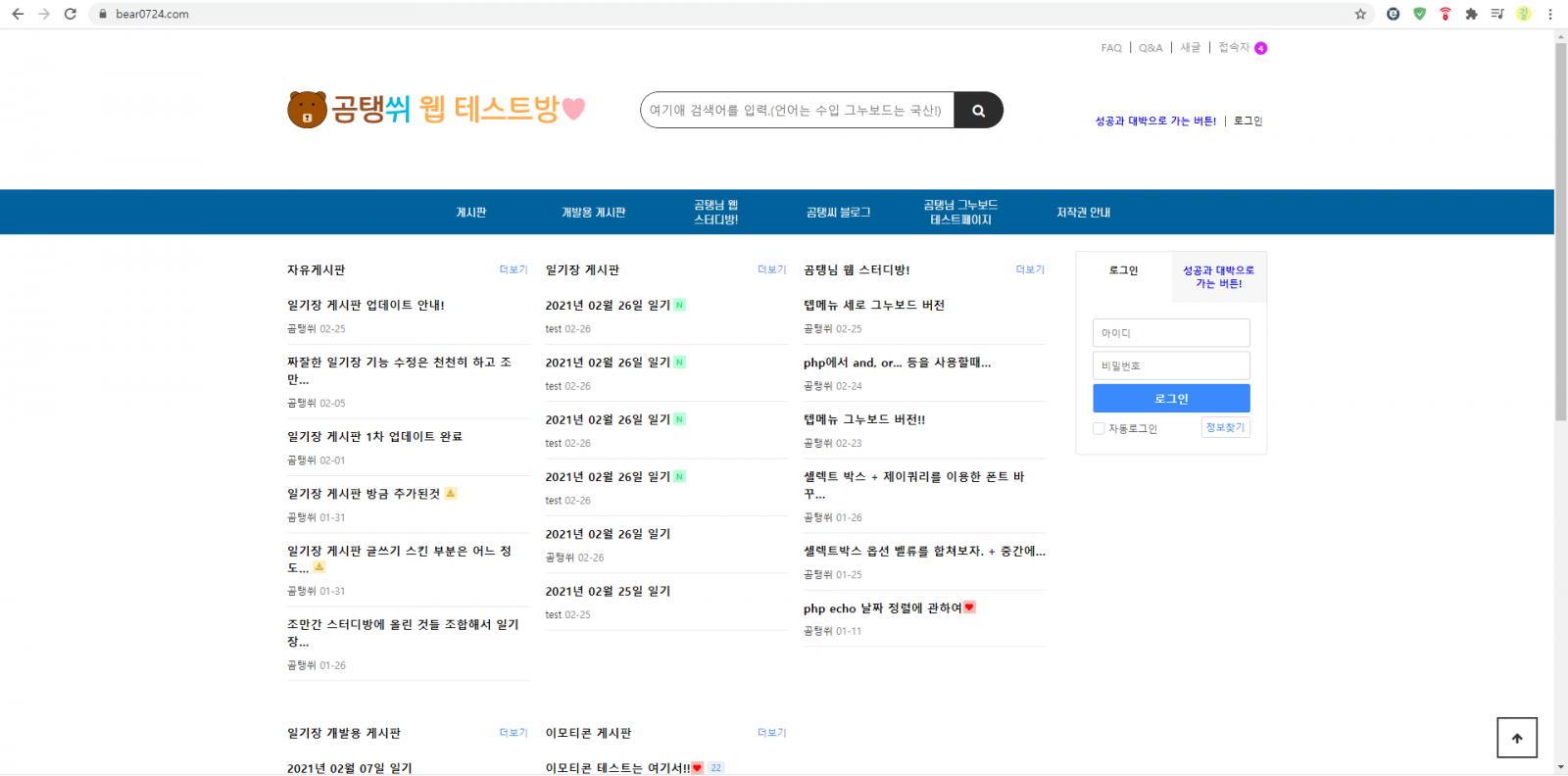Screen dimensions: 1568x776
Task: Click the 아이디 input field
Action: [1171, 333]
